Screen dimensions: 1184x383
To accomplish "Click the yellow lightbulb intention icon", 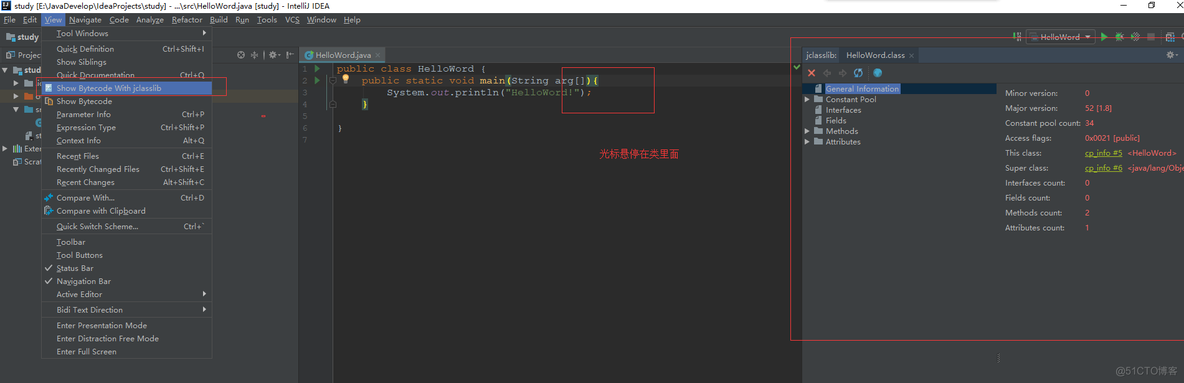I will pyautogui.click(x=346, y=79).
